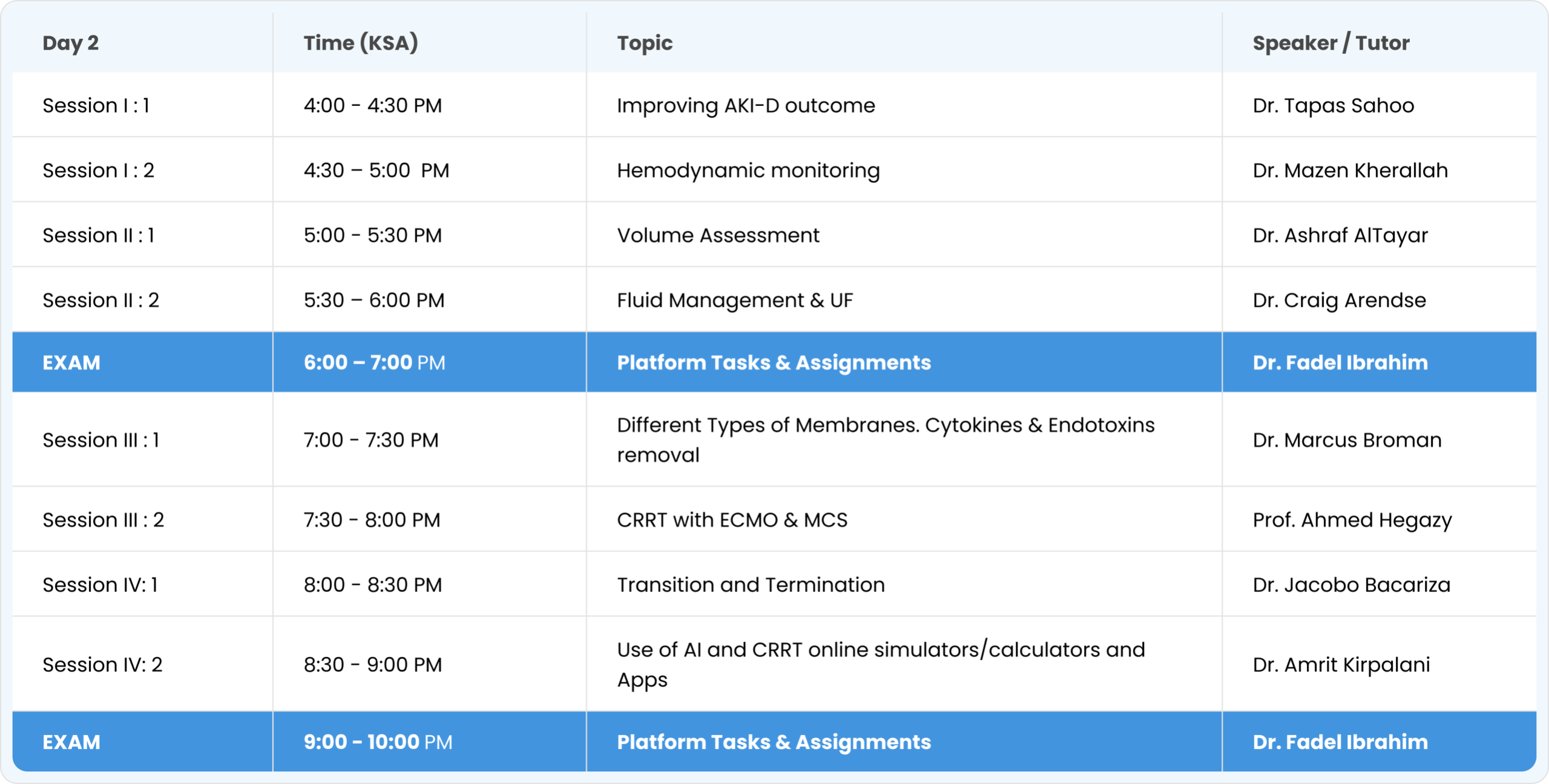Select the Session I : 1 cell
1549x784 pixels.
pos(96,105)
